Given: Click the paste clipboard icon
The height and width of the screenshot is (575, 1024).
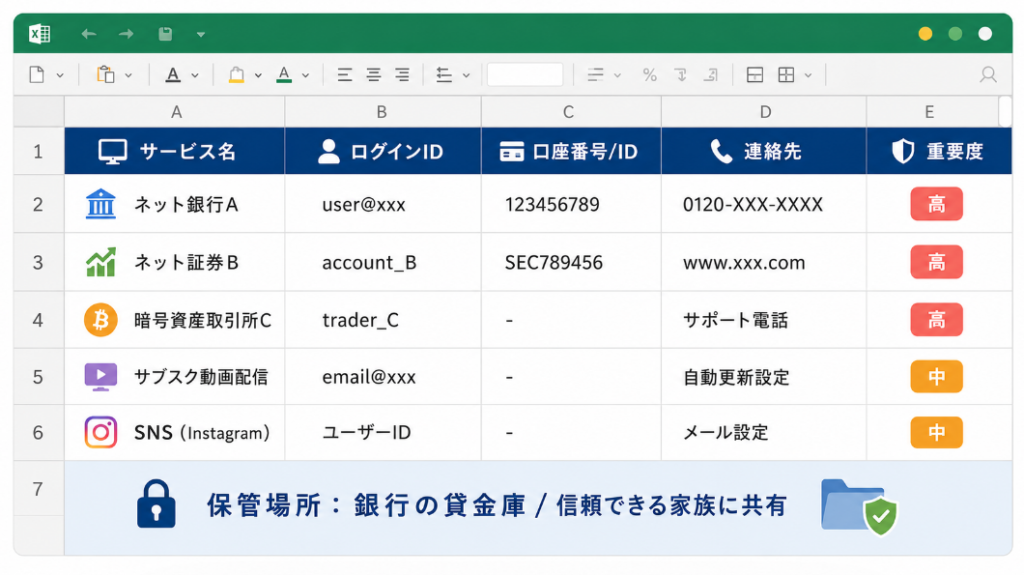Looking at the screenshot, I should (x=106, y=74).
